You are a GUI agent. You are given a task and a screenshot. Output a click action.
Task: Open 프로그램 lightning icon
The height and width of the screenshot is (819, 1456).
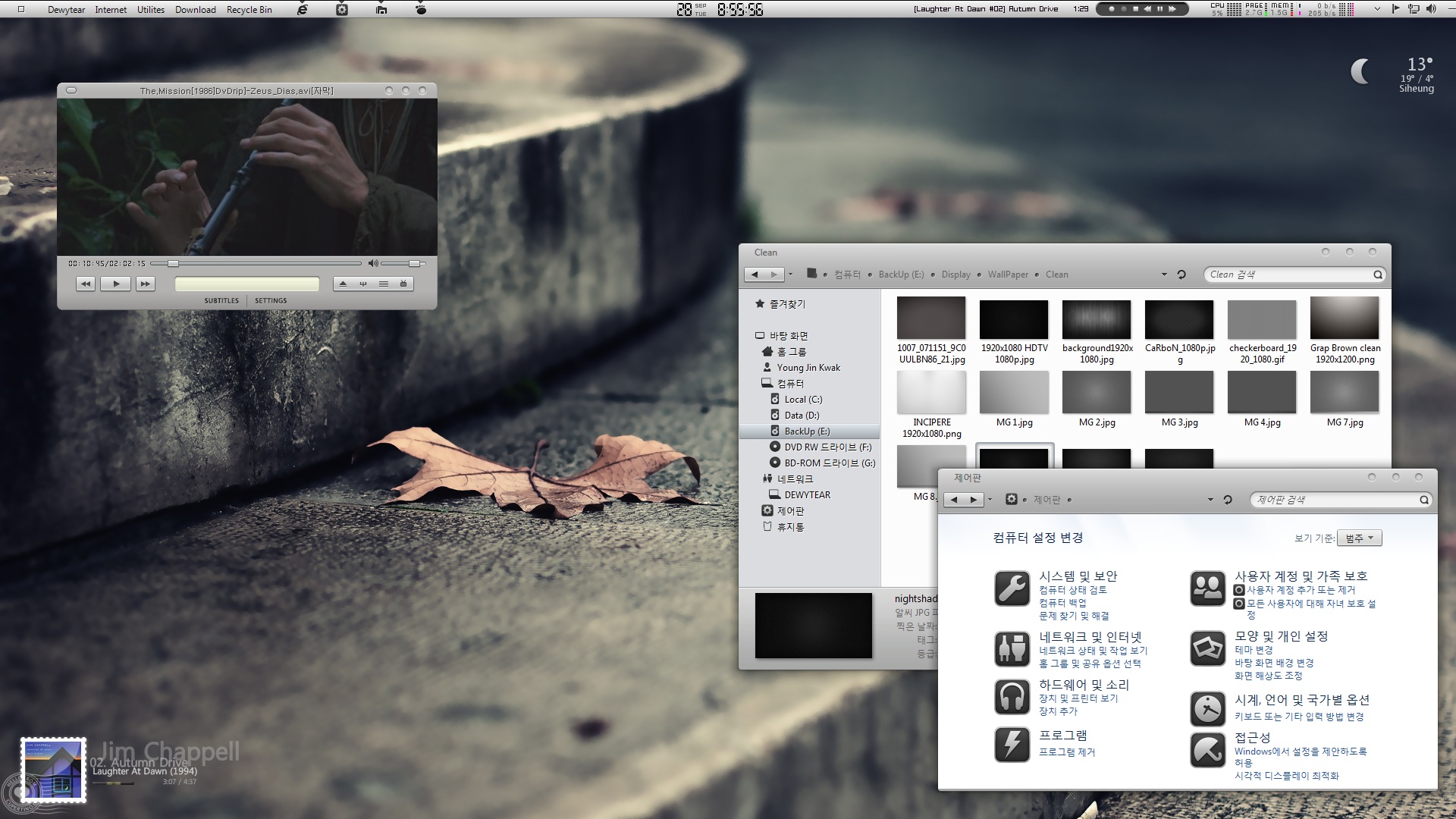tap(1012, 745)
